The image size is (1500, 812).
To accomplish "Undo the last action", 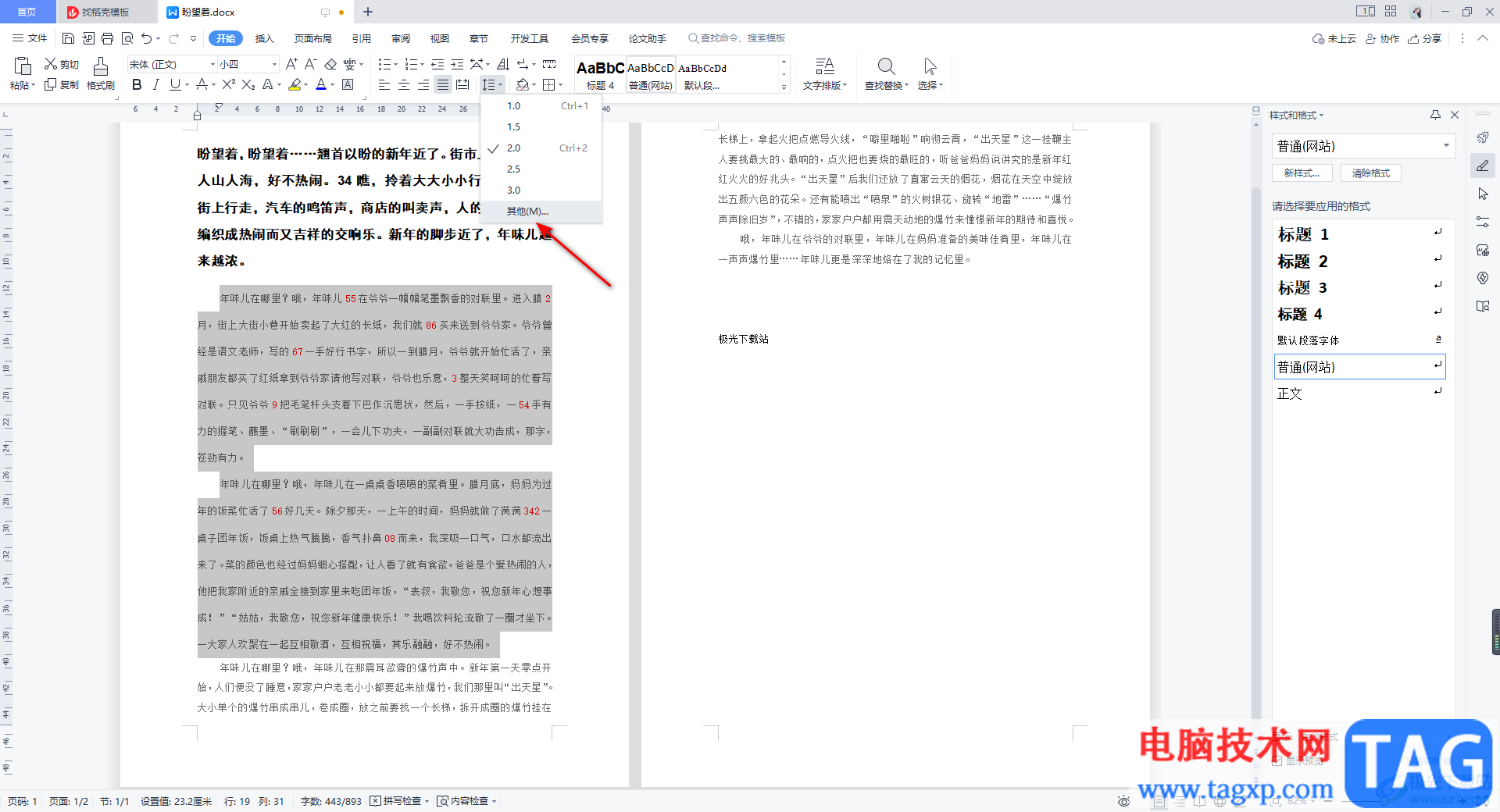I will coord(146,38).
